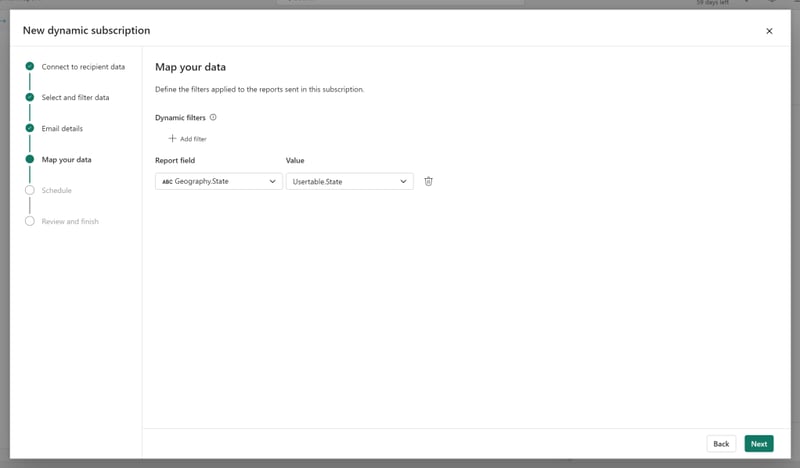800x468 pixels.
Task: Click the green check of Select and filter data
Action: coord(30,97)
